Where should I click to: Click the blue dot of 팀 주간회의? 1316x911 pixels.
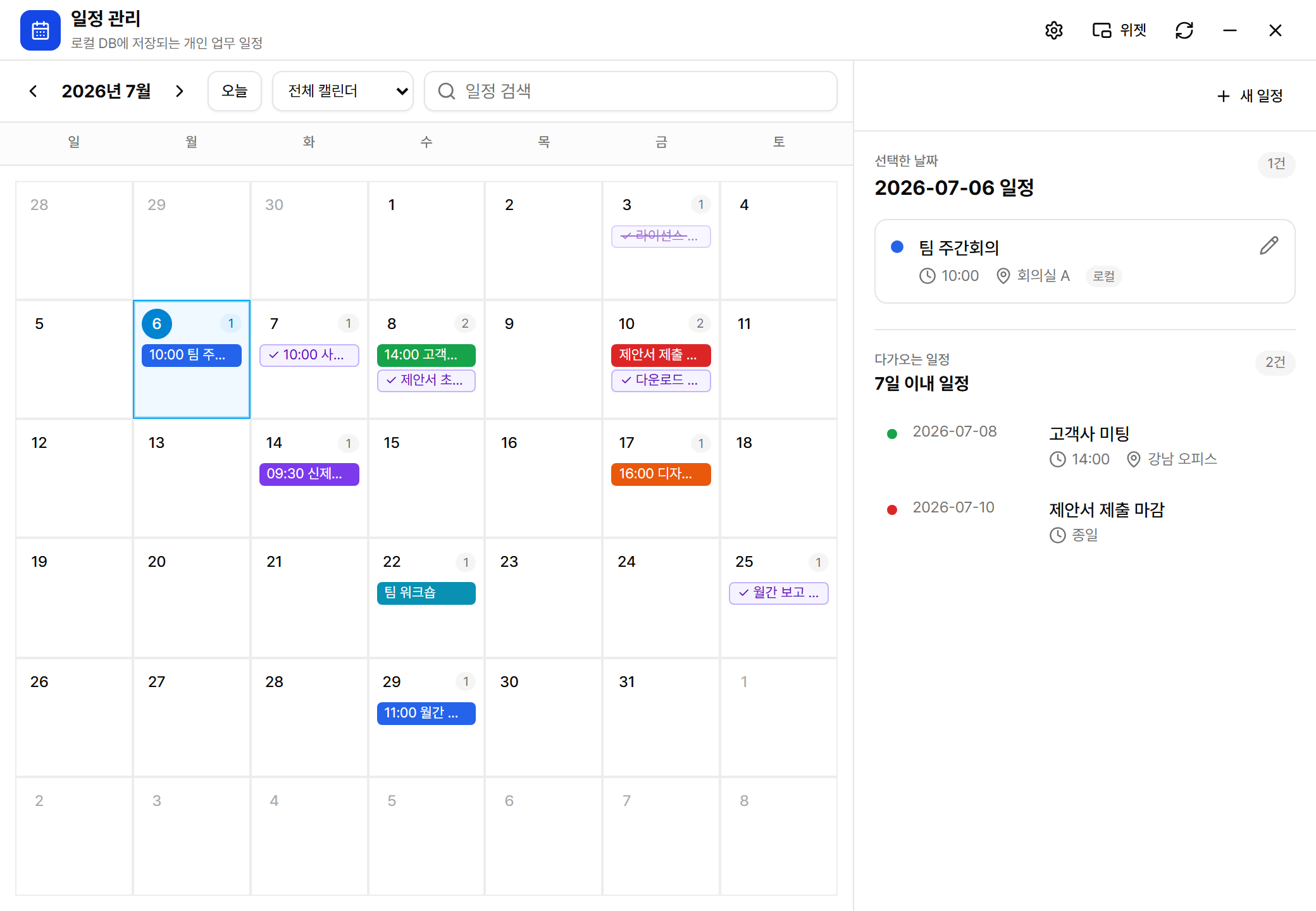[x=897, y=247]
